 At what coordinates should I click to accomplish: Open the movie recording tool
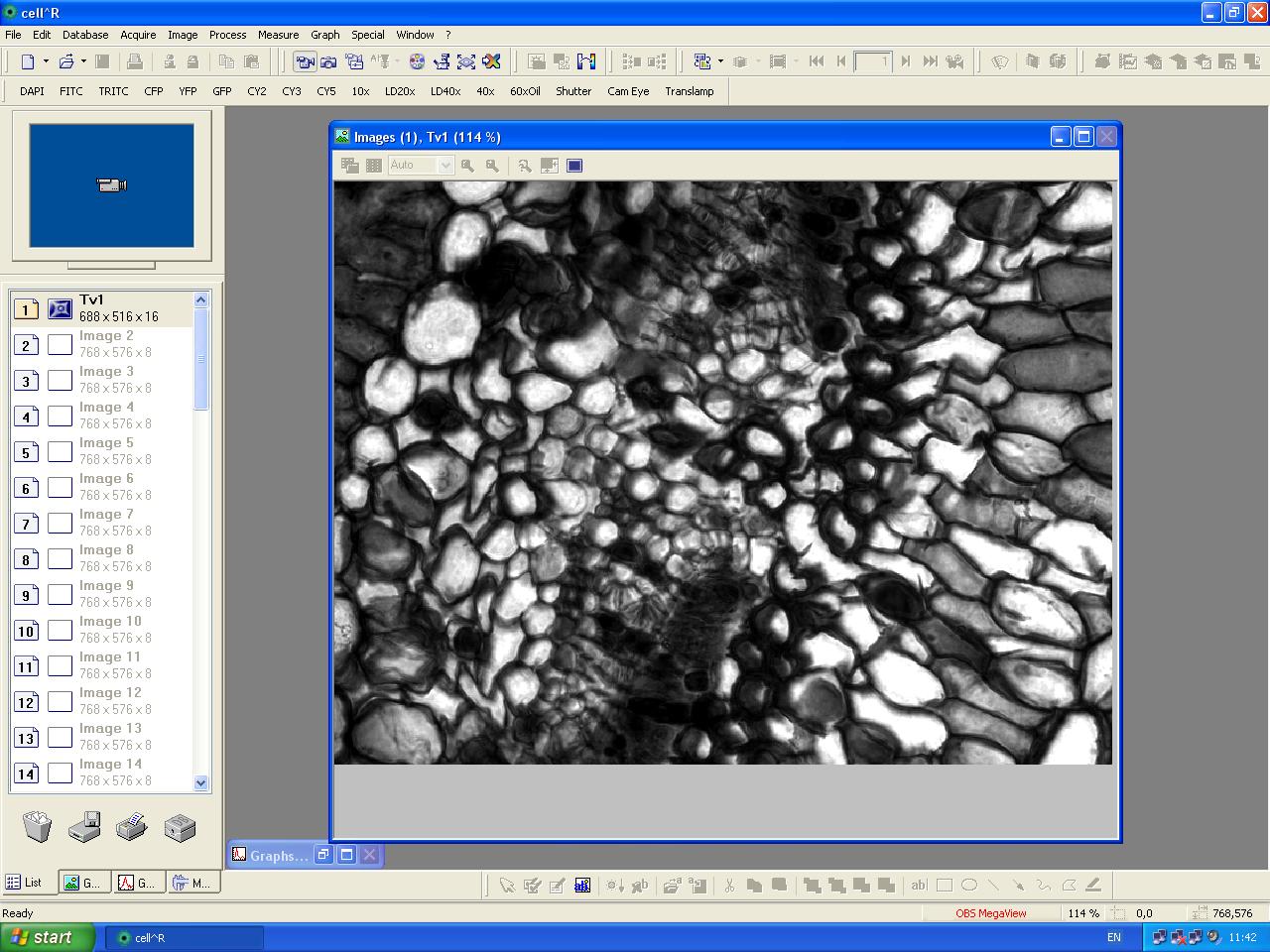(354, 61)
